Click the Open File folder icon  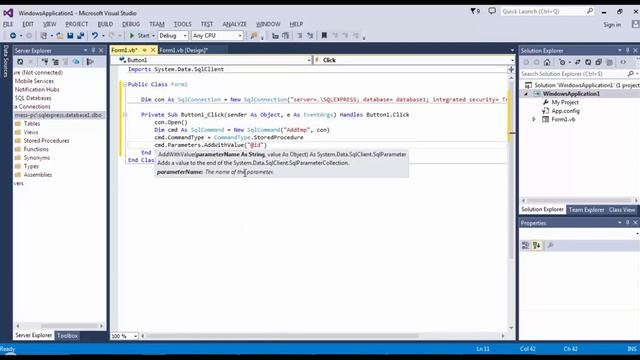pyautogui.click(x=60, y=36)
